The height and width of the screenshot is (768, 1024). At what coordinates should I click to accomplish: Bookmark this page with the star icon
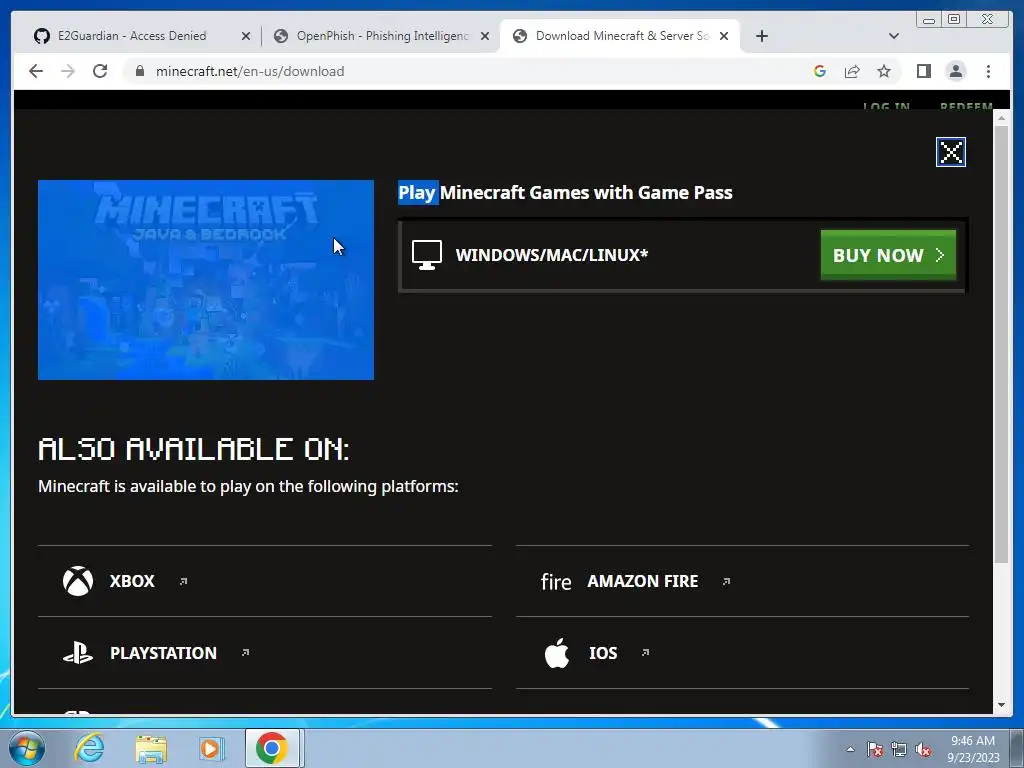pyautogui.click(x=884, y=71)
